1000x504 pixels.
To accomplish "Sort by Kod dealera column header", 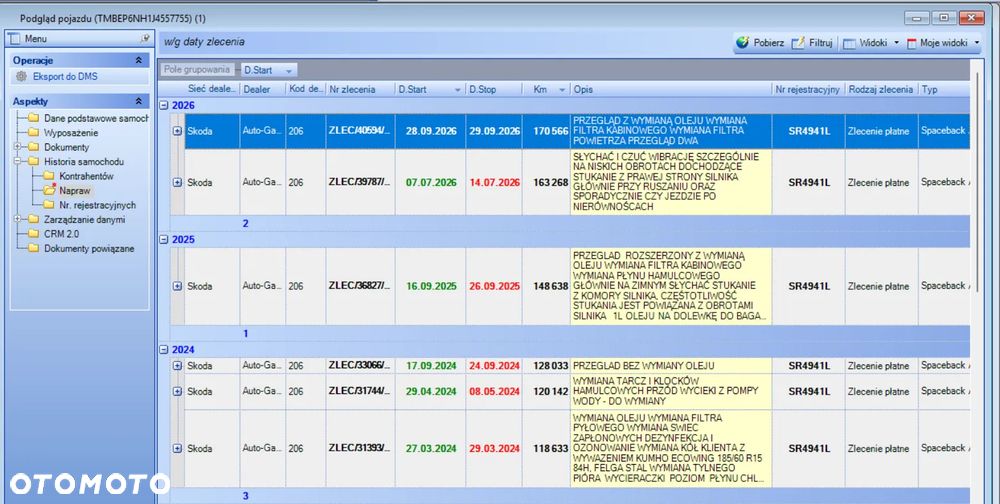I will (305, 89).
